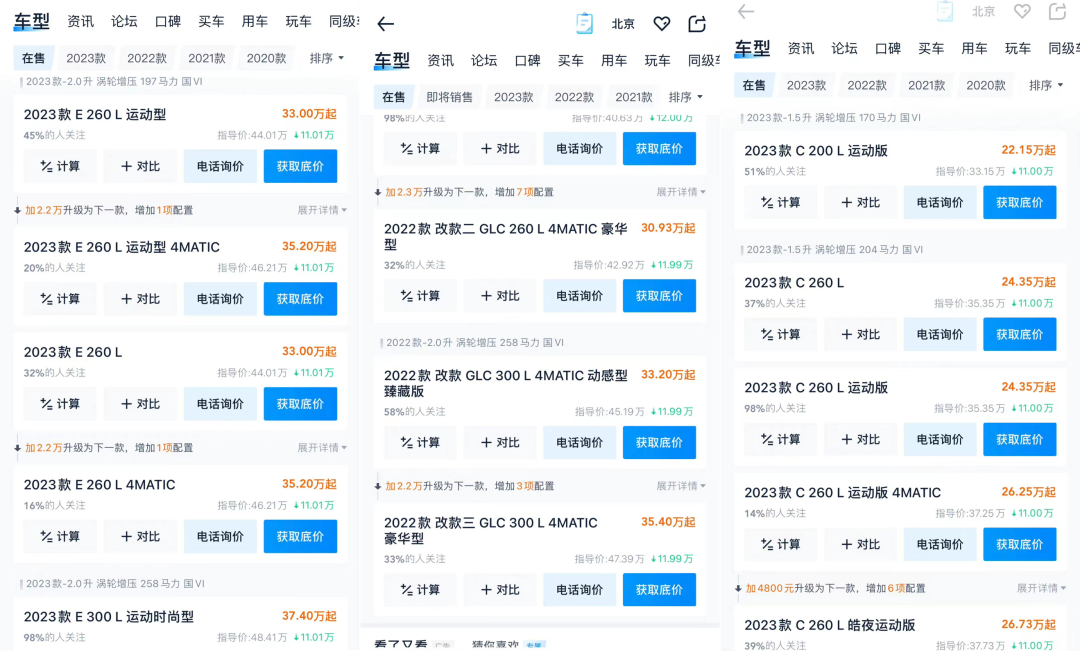1080x651 pixels.
Task: Select the 2022款 filter chip in the right panel
Action: [867, 85]
